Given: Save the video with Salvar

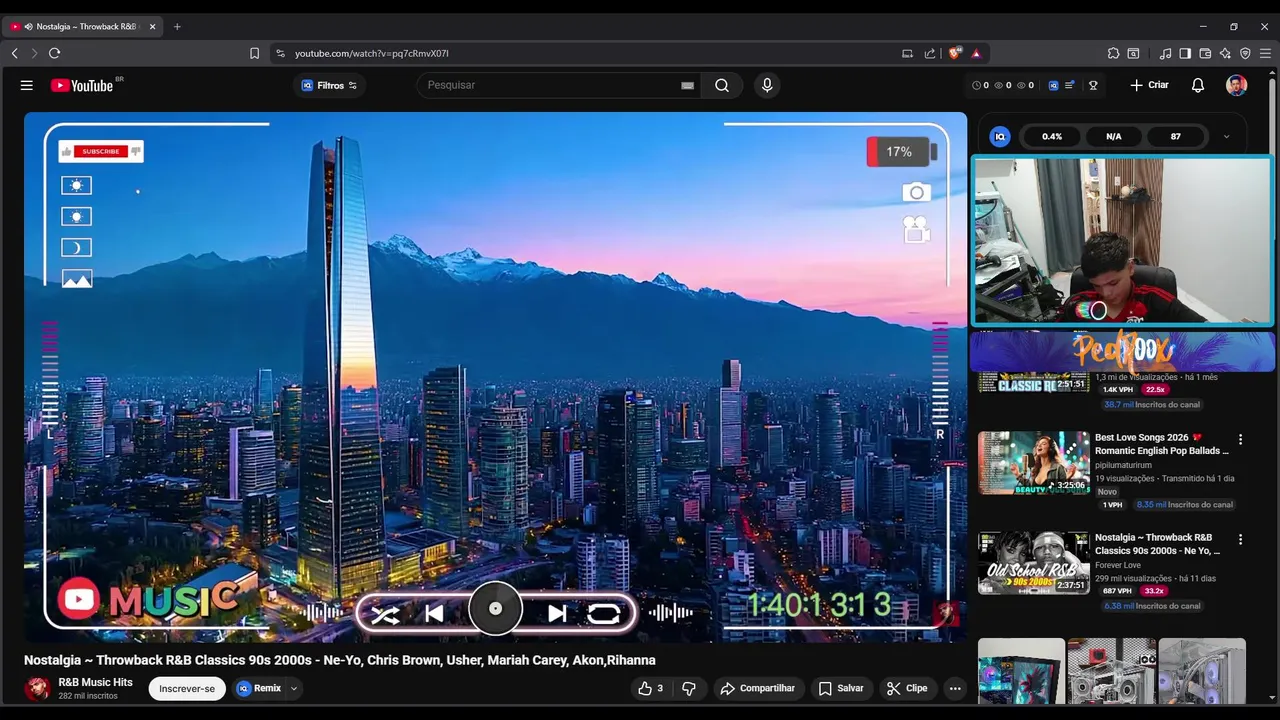Looking at the screenshot, I should pyautogui.click(x=841, y=688).
